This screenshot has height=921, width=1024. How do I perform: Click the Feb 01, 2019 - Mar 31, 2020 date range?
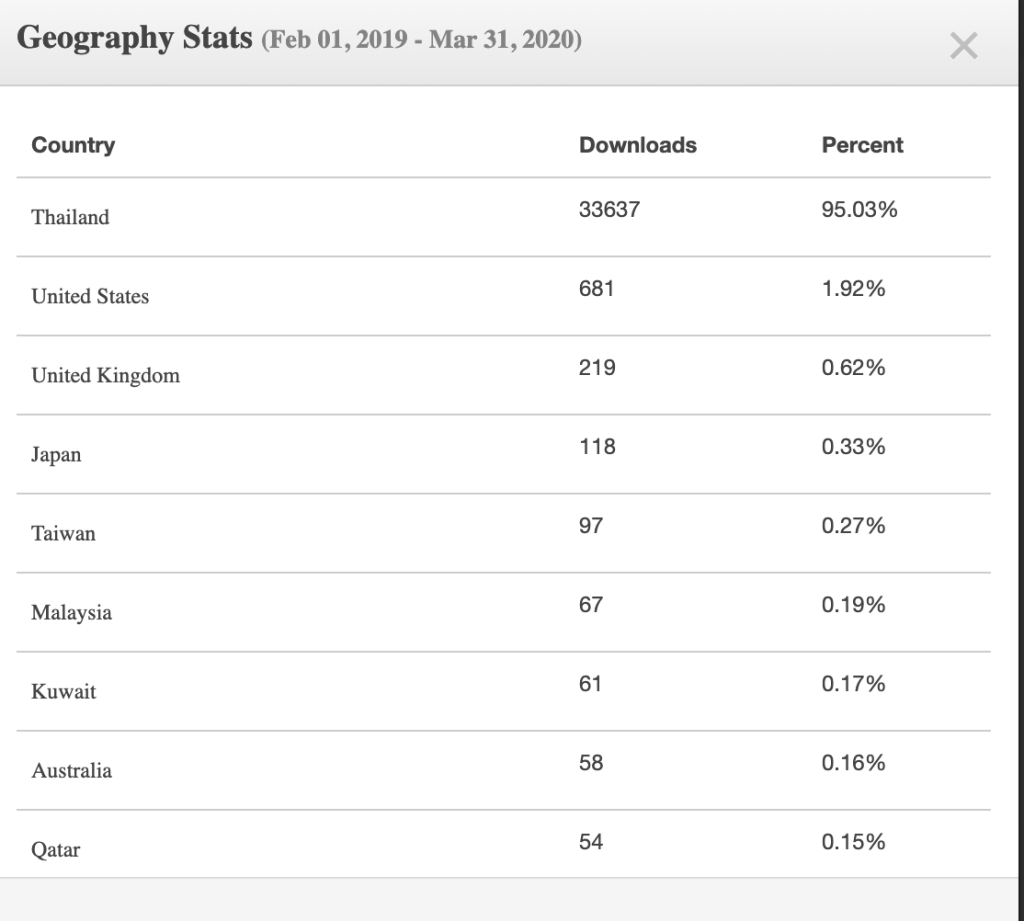pos(421,42)
